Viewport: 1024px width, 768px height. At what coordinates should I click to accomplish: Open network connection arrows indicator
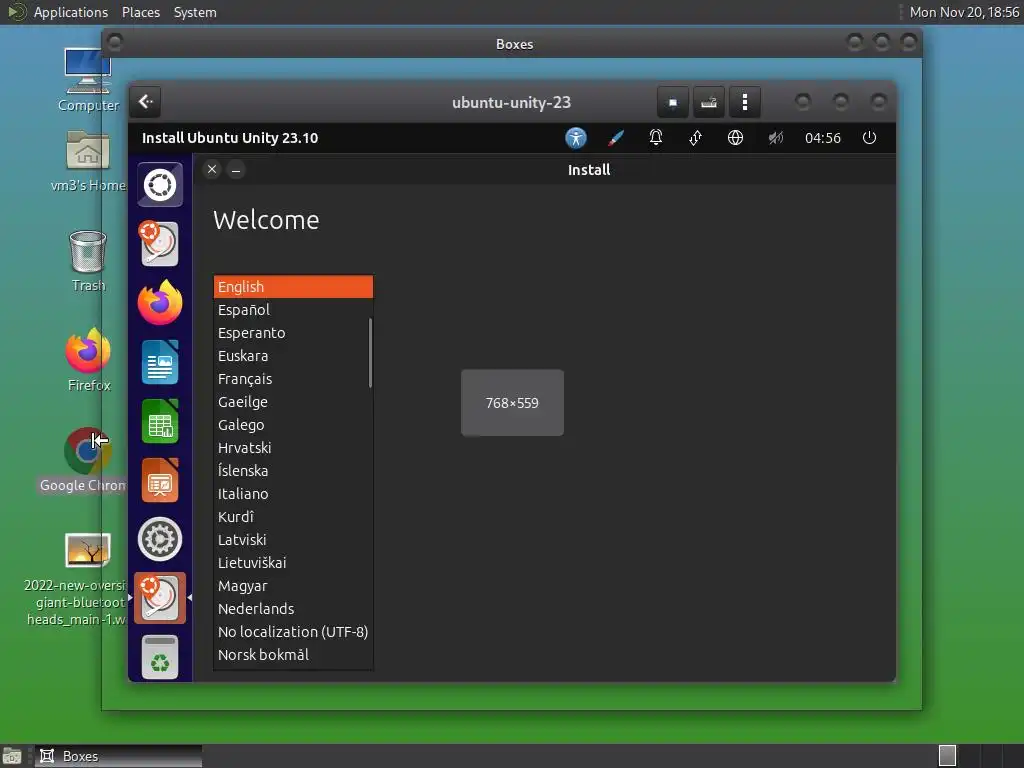(696, 138)
